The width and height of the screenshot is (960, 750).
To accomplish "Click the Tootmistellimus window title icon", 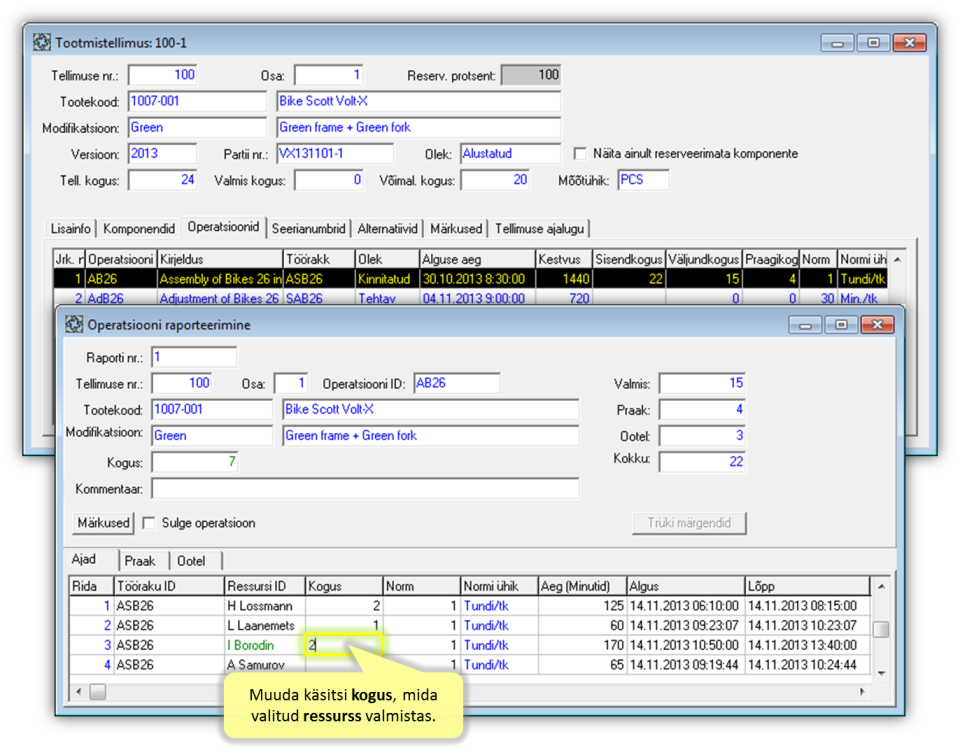I will coord(42,42).
